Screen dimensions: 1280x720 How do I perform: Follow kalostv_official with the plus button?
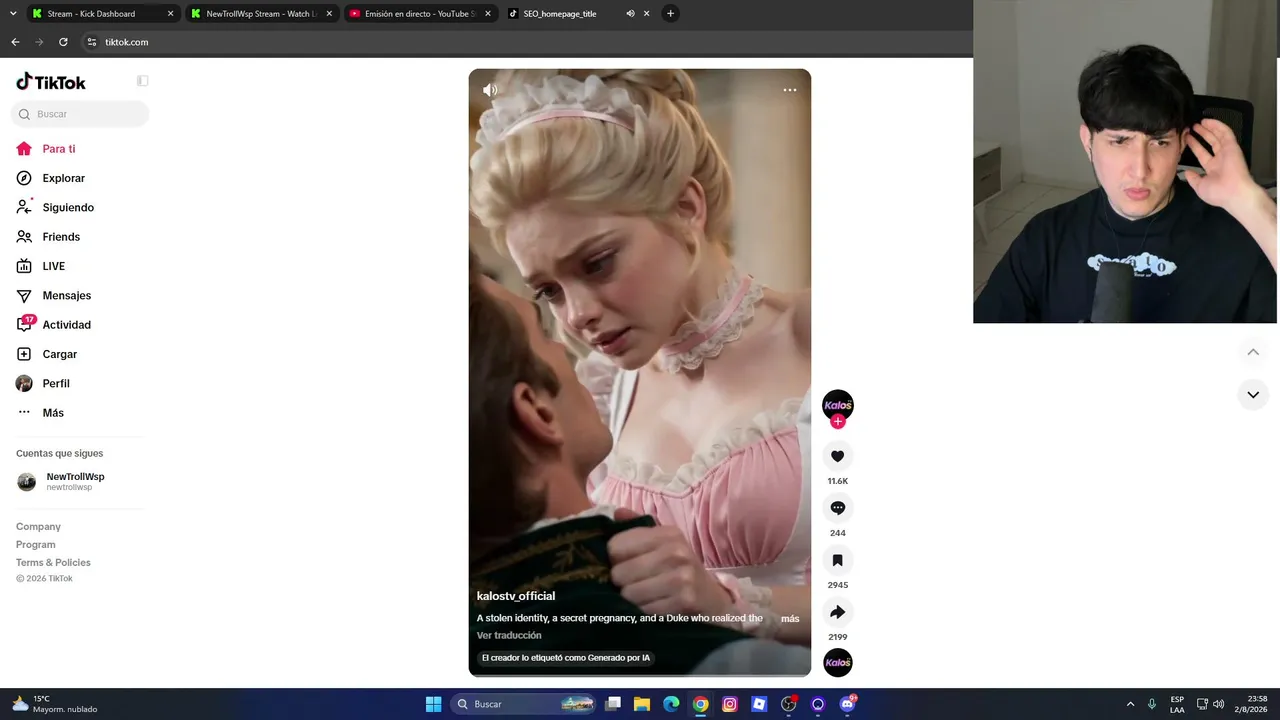(x=838, y=422)
